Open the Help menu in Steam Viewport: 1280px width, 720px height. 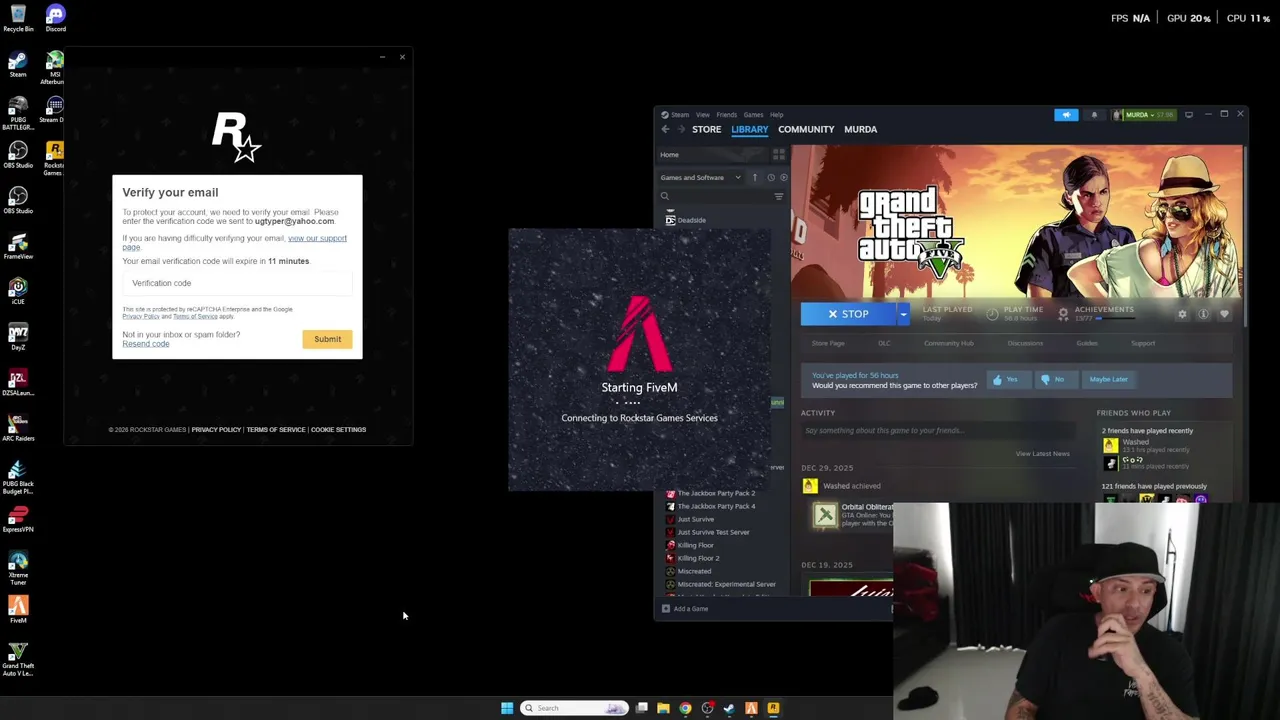tap(776, 115)
